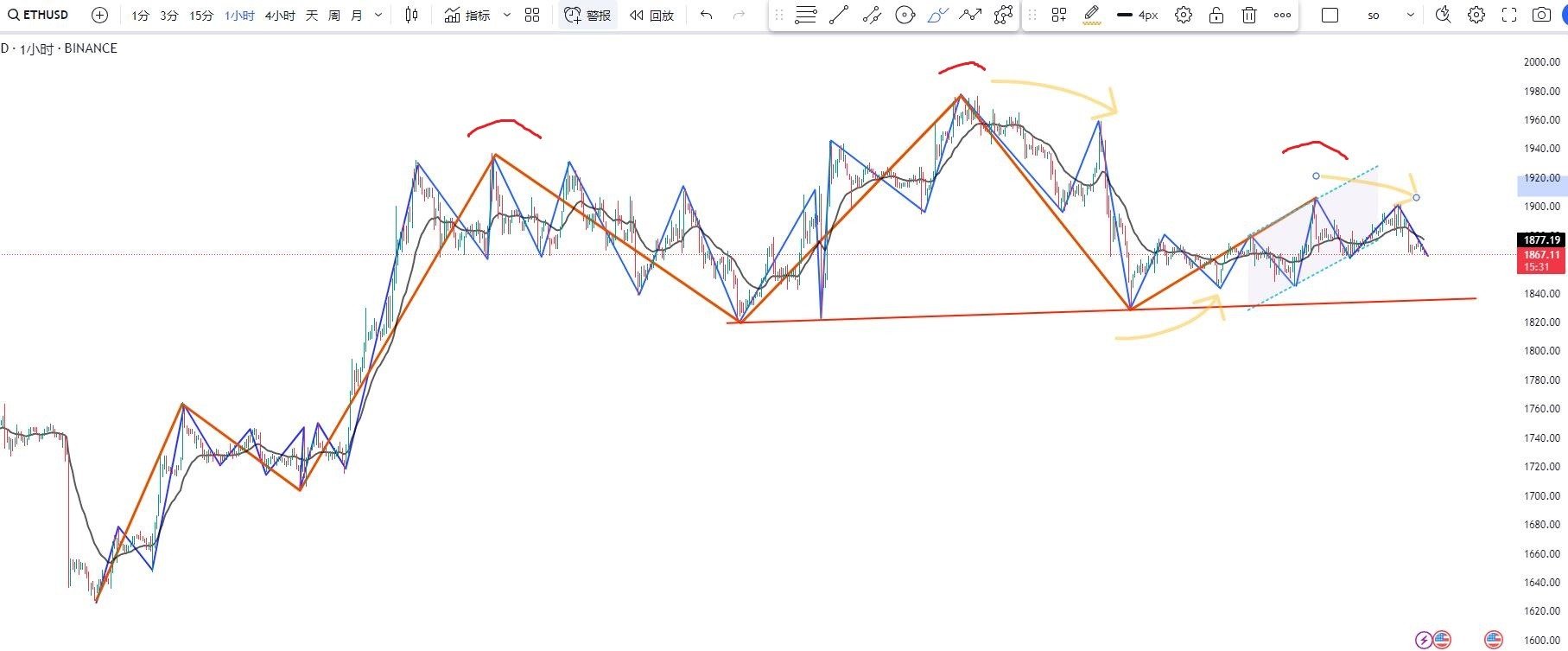Open the 指标 indicators button
The width and height of the screenshot is (1568, 651).
pos(467,15)
